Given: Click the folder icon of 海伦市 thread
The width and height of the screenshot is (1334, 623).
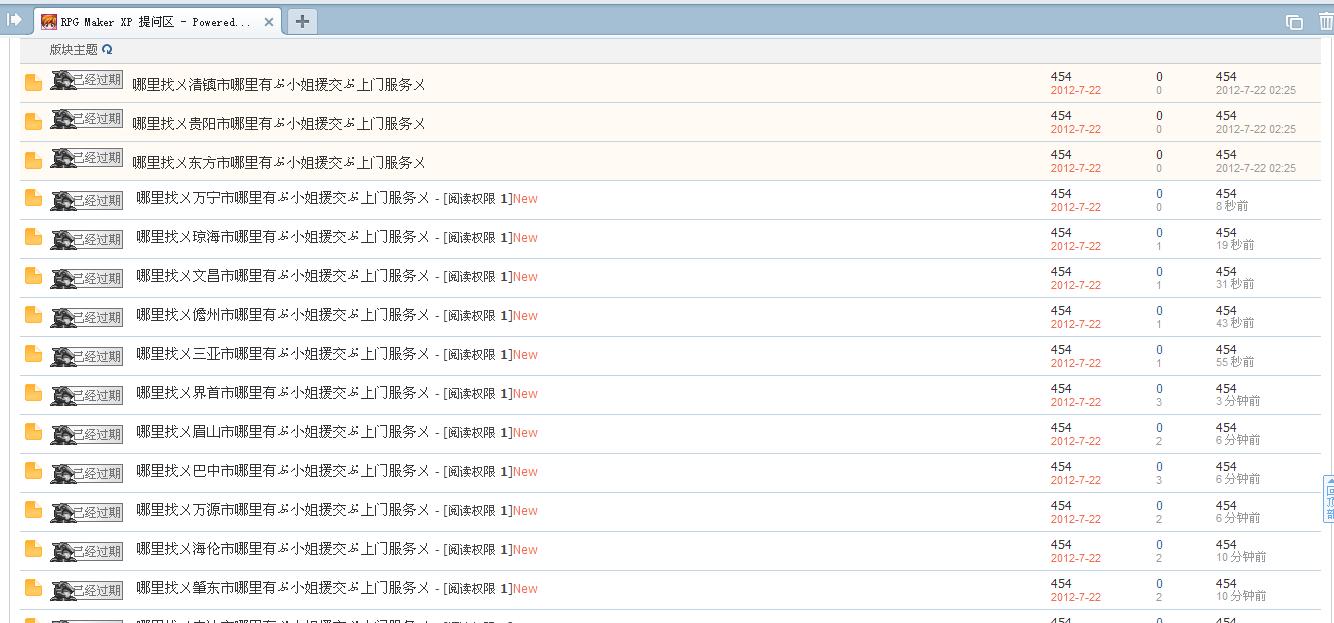Looking at the screenshot, I should [33, 549].
